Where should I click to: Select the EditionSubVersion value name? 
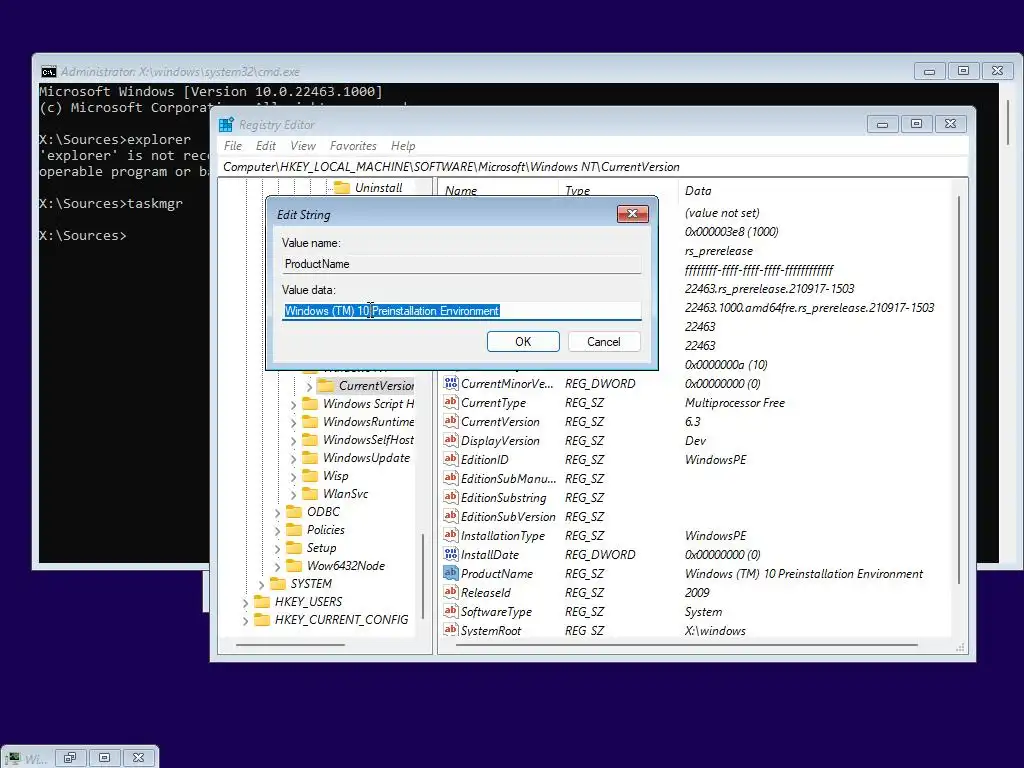tap(508, 517)
